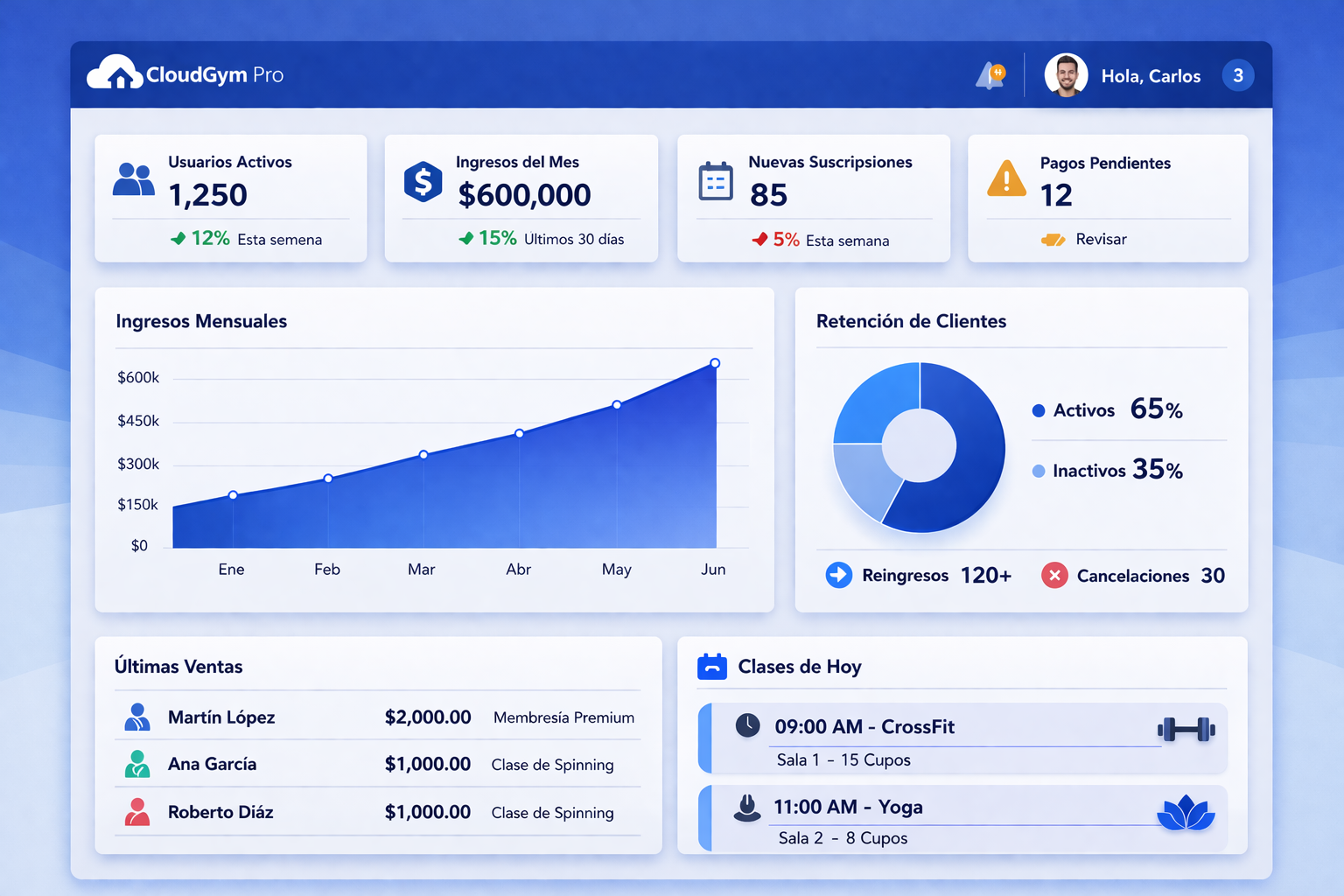This screenshot has height=896, width=1344.
Task: Click the 12 pending payments value
Action: [x=1056, y=195]
